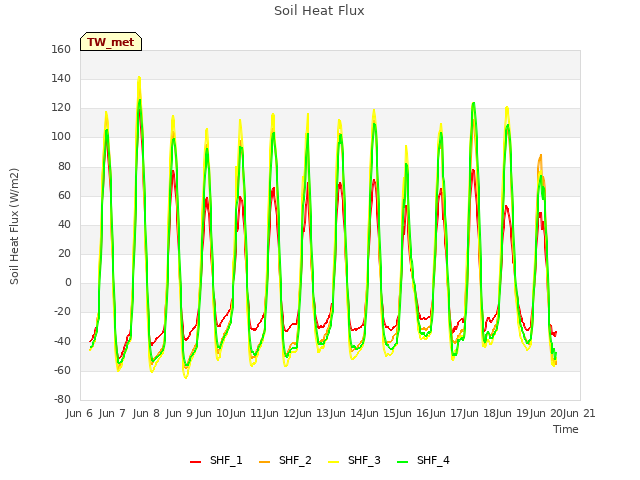Click the Jun 6 x-axis label
This screenshot has height=480, width=640.
click(79, 413)
